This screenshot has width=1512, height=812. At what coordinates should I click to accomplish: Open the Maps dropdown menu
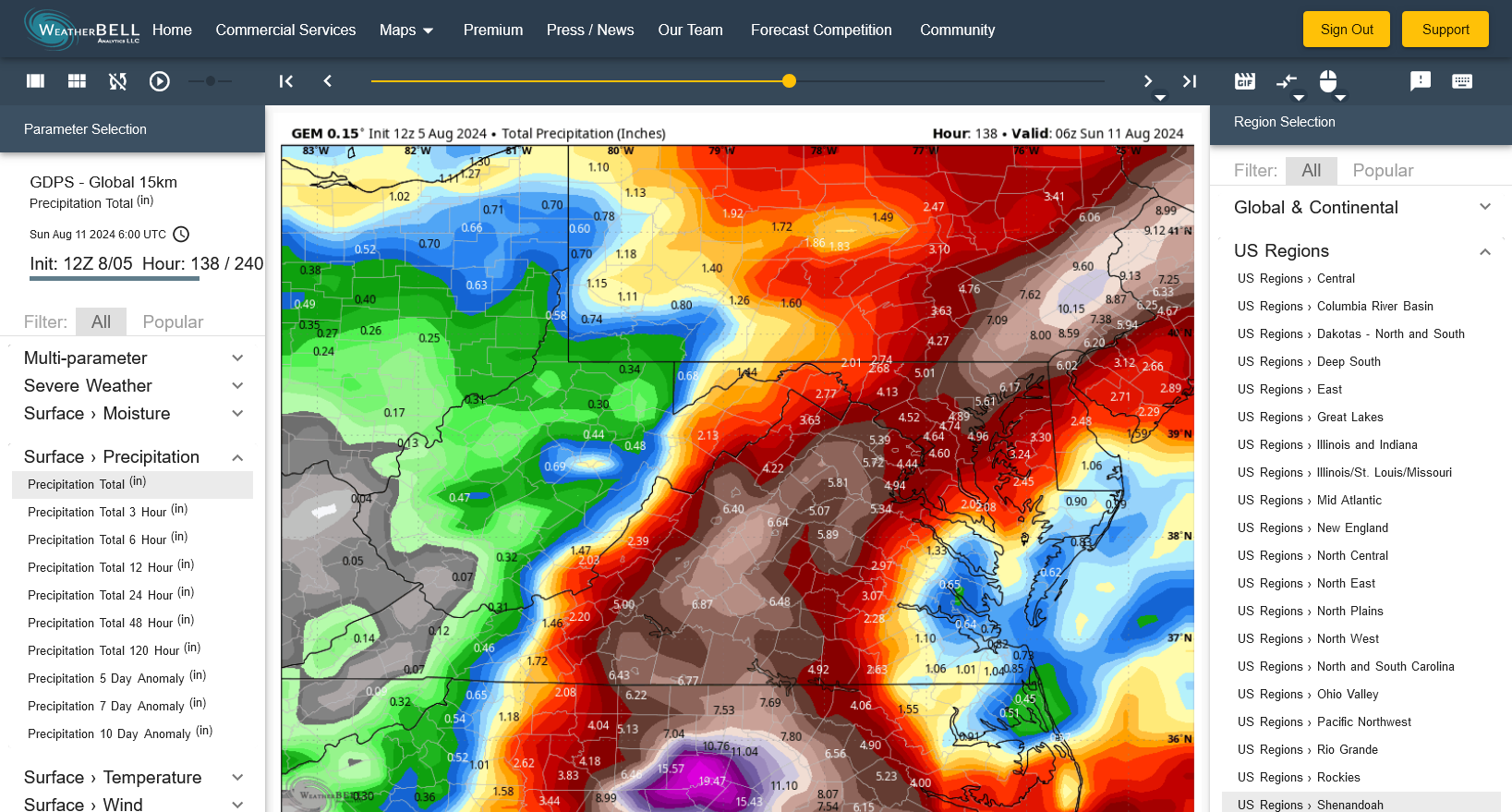point(406,30)
